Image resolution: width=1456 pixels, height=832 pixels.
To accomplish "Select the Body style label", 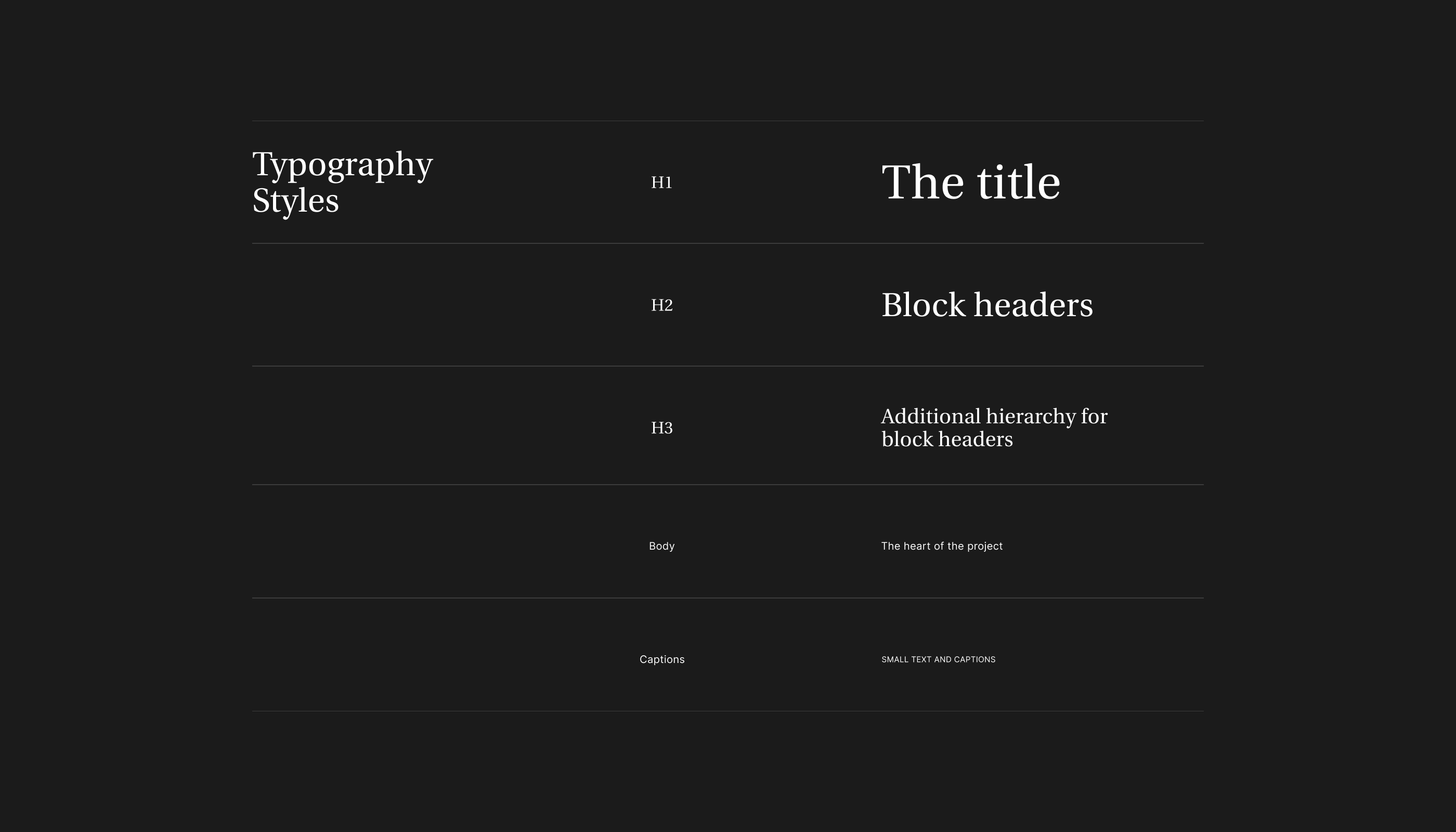I will click(x=662, y=547).
